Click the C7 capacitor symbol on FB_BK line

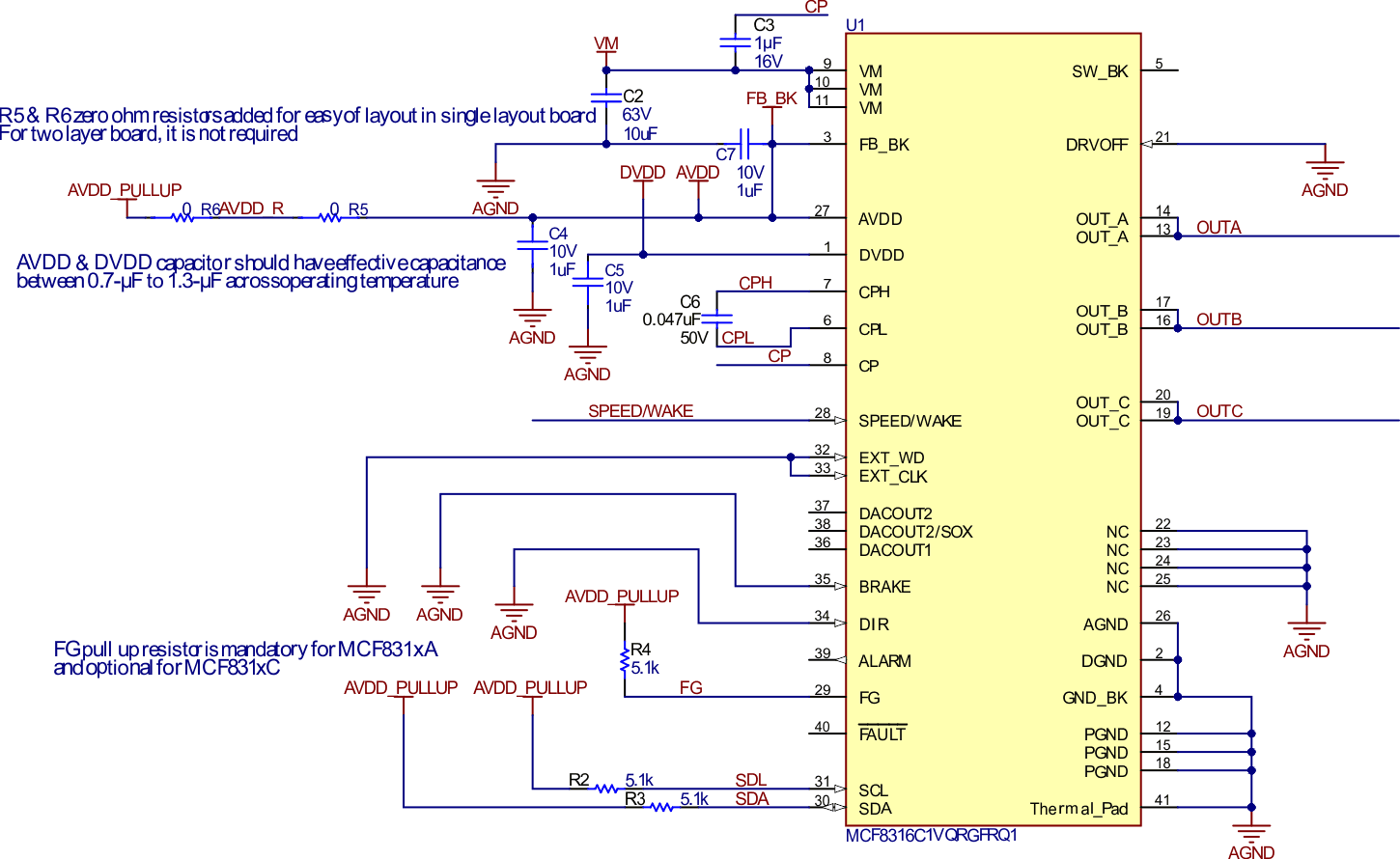click(x=743, y=144)
